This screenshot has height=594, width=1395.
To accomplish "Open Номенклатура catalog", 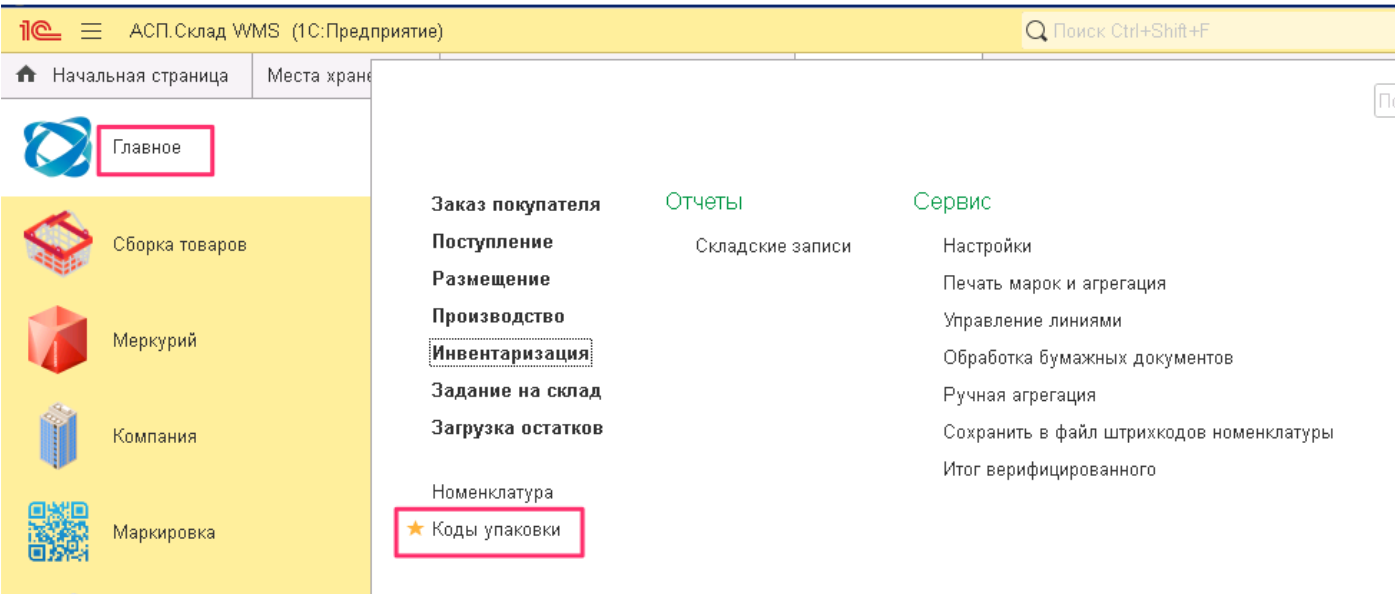I will pyautogui.click(x=492, y=492).
